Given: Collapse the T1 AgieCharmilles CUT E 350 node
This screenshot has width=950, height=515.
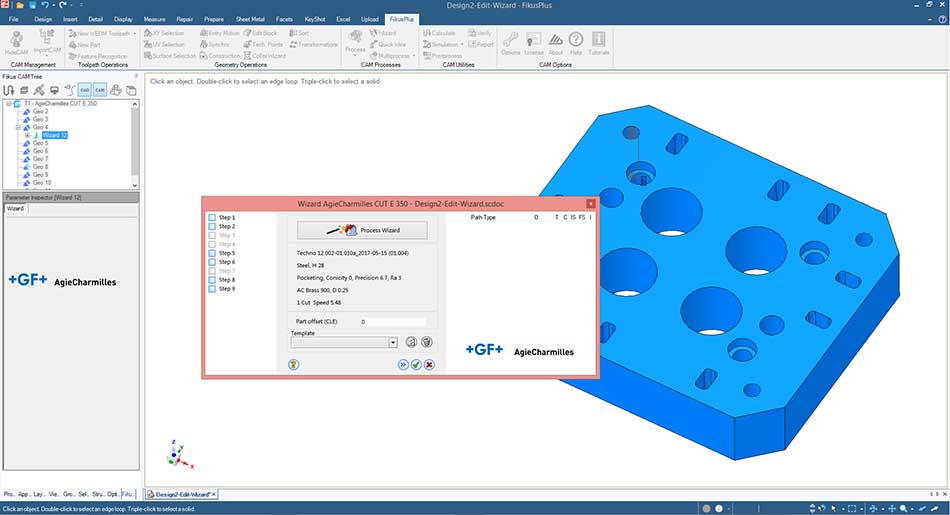Looking at the screenshot, I should click(x=8, y=103).
